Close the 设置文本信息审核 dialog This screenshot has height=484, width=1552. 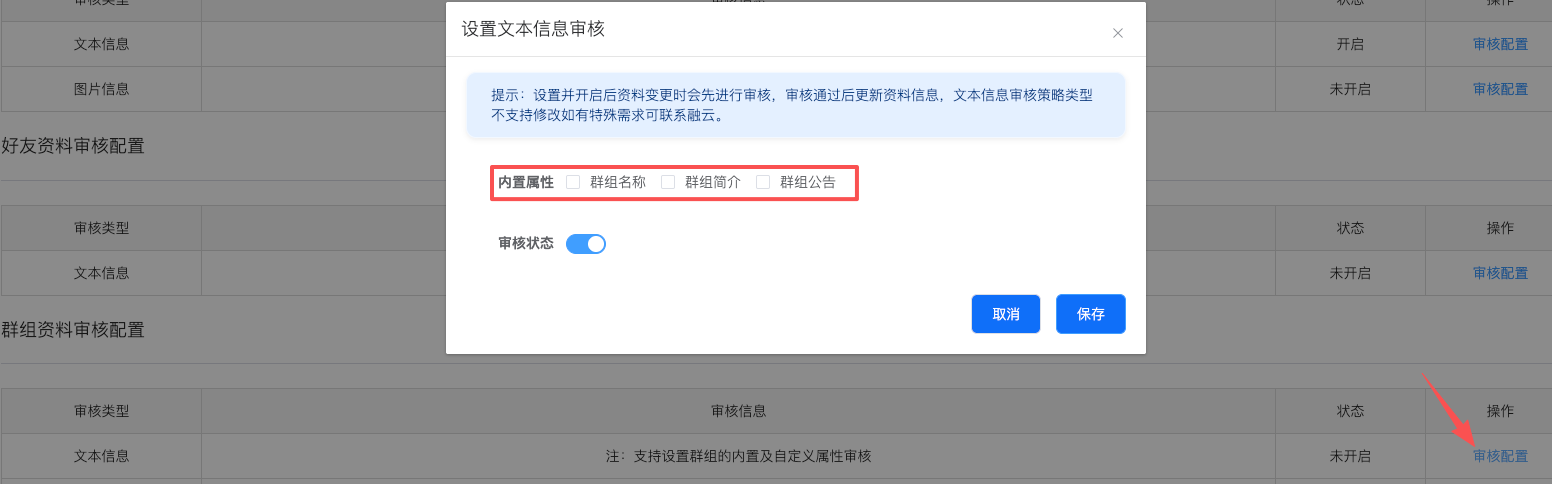tap(1118, 33)
